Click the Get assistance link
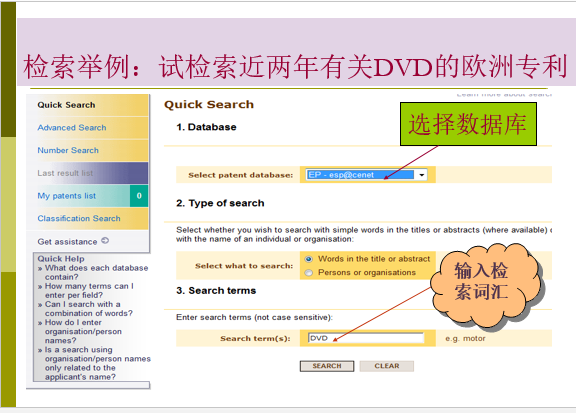Screen dimensions: 576x413 coord(67,242)
